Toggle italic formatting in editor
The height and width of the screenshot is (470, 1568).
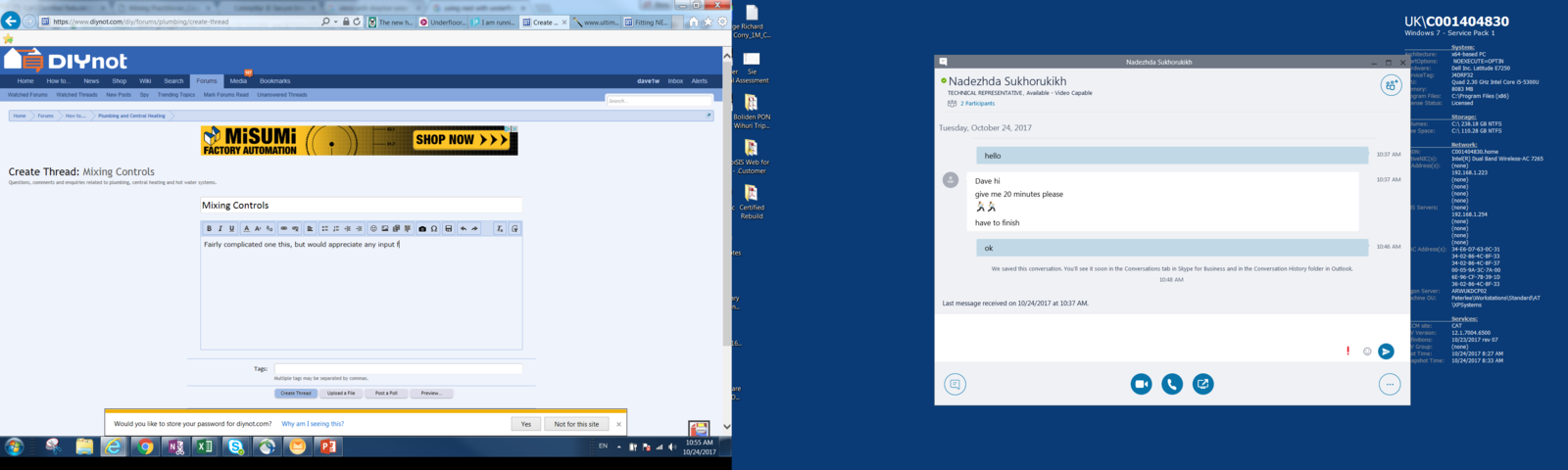pos(220,229)
